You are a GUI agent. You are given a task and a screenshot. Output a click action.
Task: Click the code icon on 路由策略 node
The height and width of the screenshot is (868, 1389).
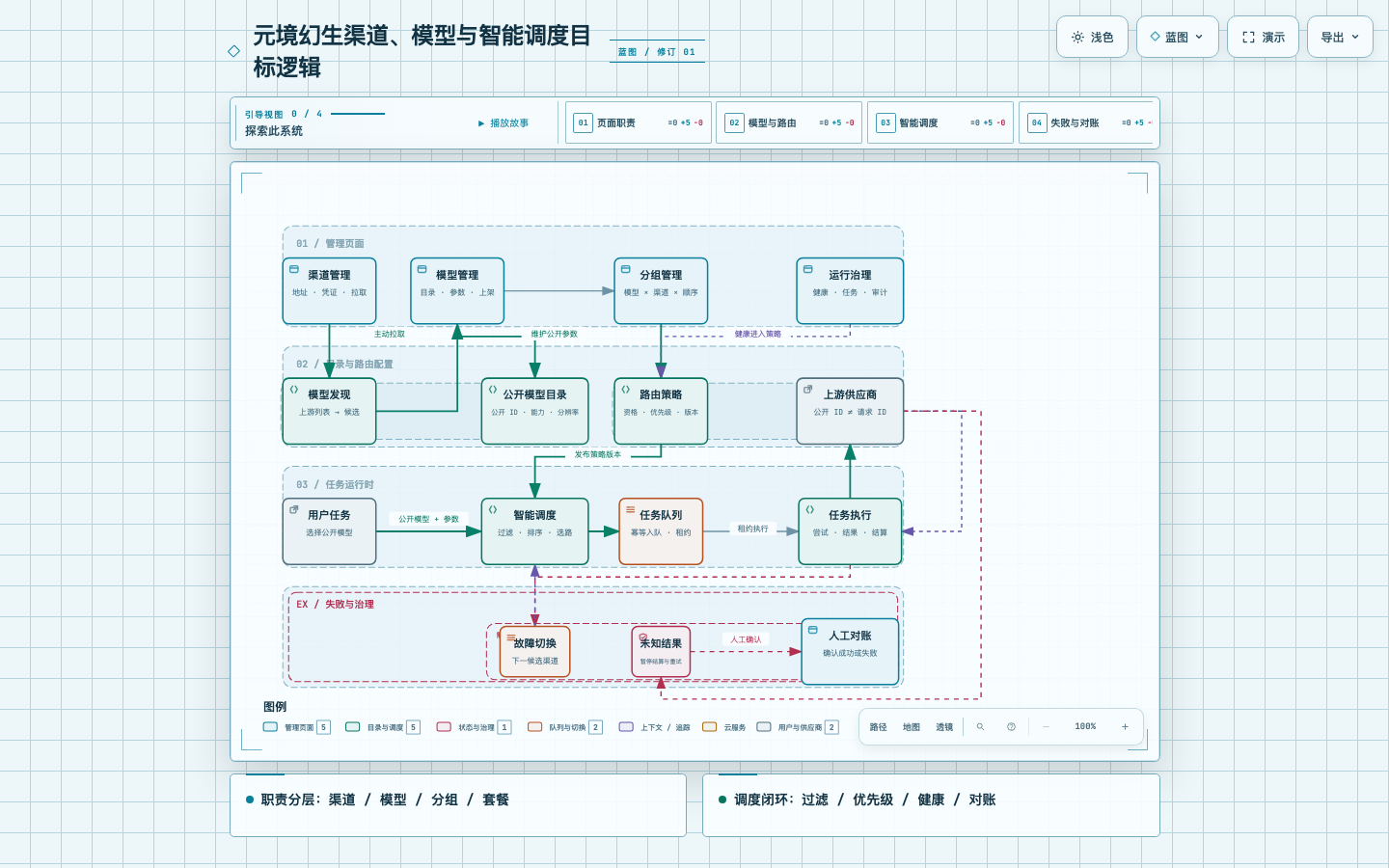coord(625,390)
